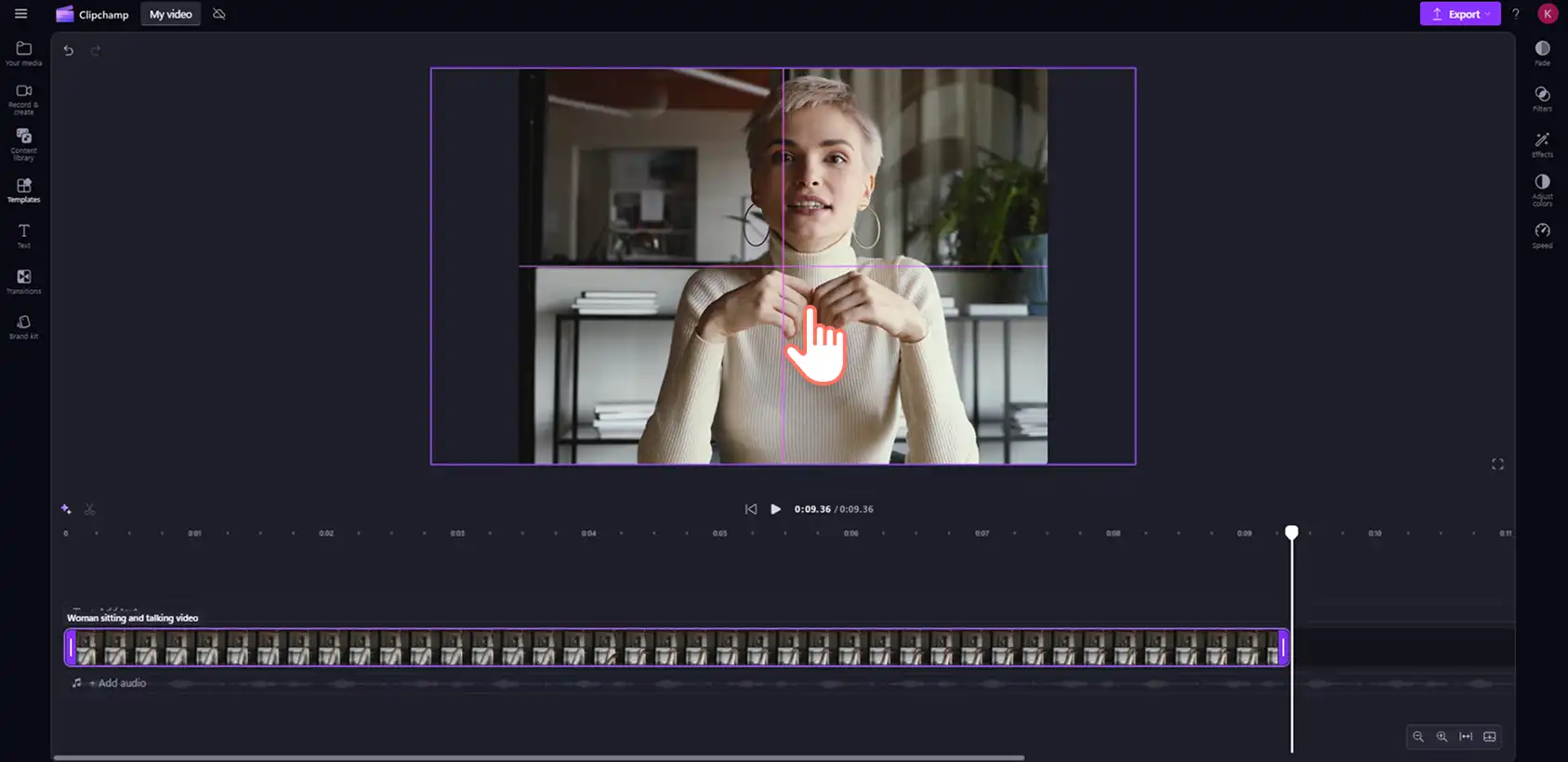Screen dimensions: 1568x762
Task: Open the hamburger main menu
Action: [x=20, y=14]
